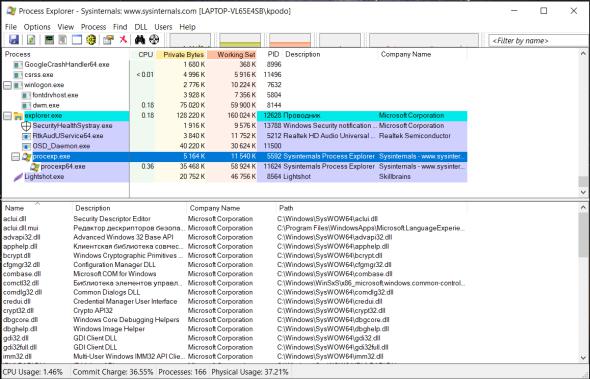Click the SecurityHealthSystray.exe shield icon
The height and width of the screenshot is (379, 590).
pos(26,126)
